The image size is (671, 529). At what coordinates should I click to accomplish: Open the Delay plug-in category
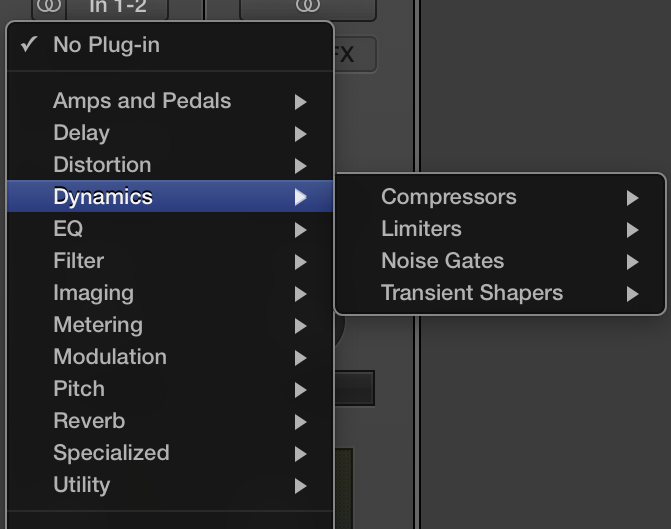click(81, 133)
